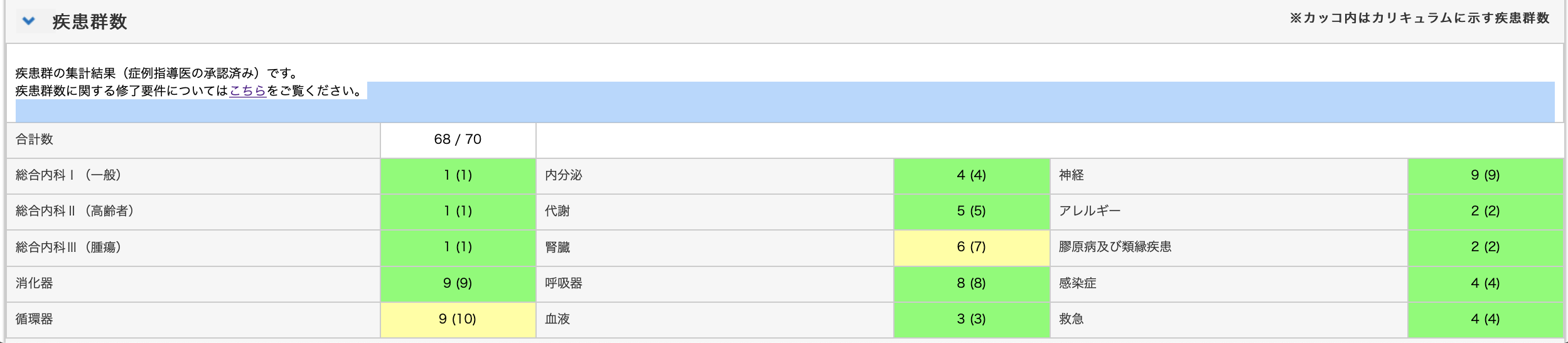Viewport: 1568px width, 343px height.
Task: Click the 代謝 count cell 5 (5)
Action: (971, 211)
